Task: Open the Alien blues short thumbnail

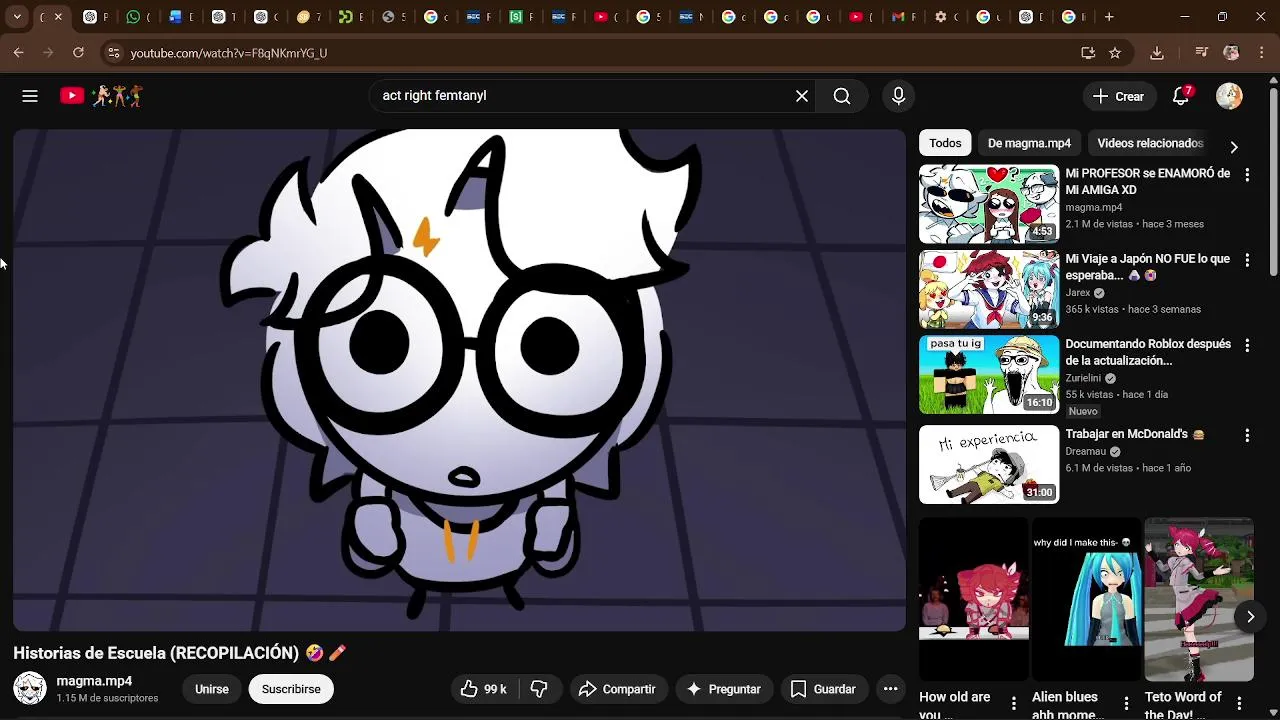Action: coord(1086,599)
